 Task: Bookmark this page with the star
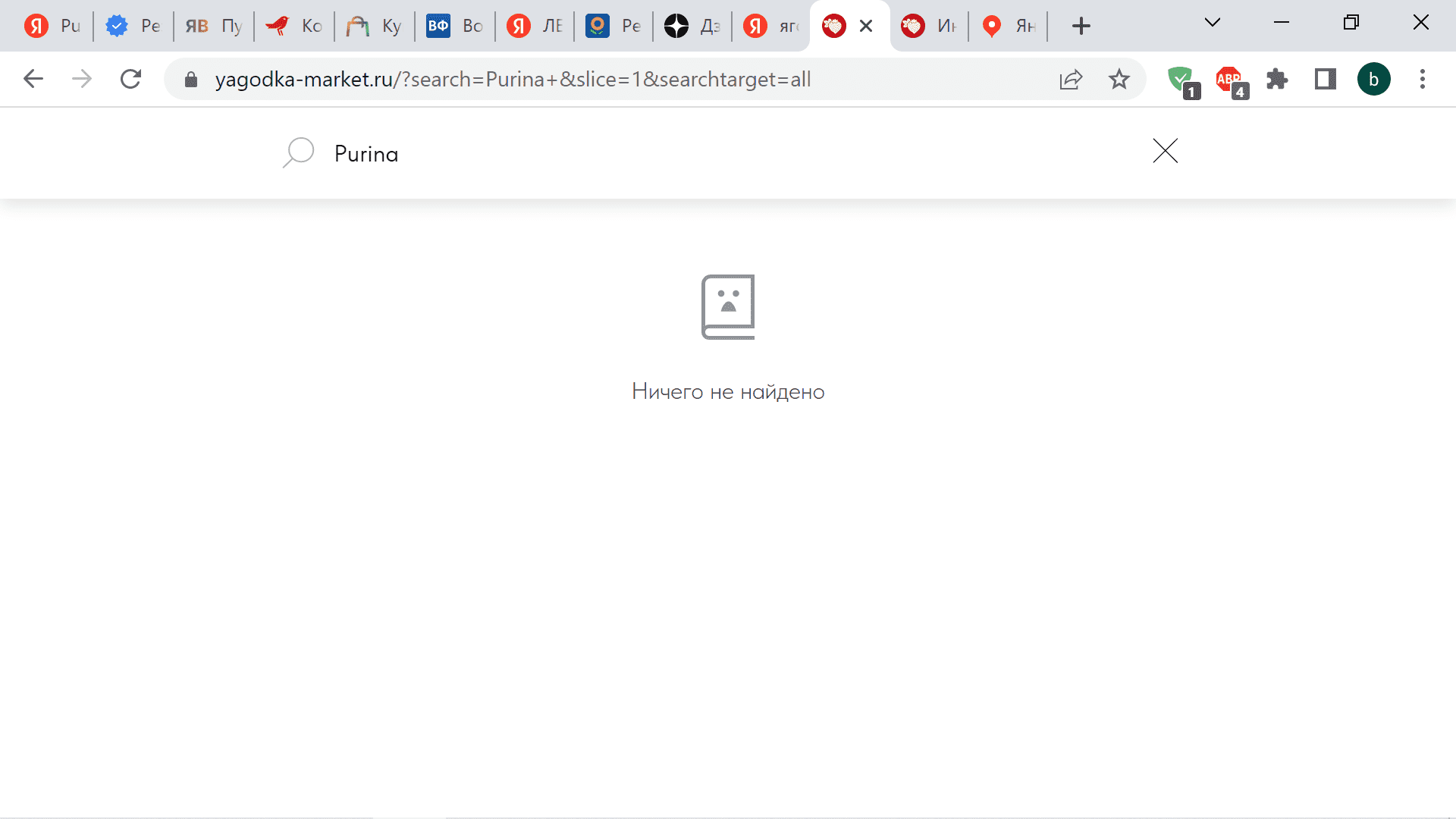pos(1119,79)
